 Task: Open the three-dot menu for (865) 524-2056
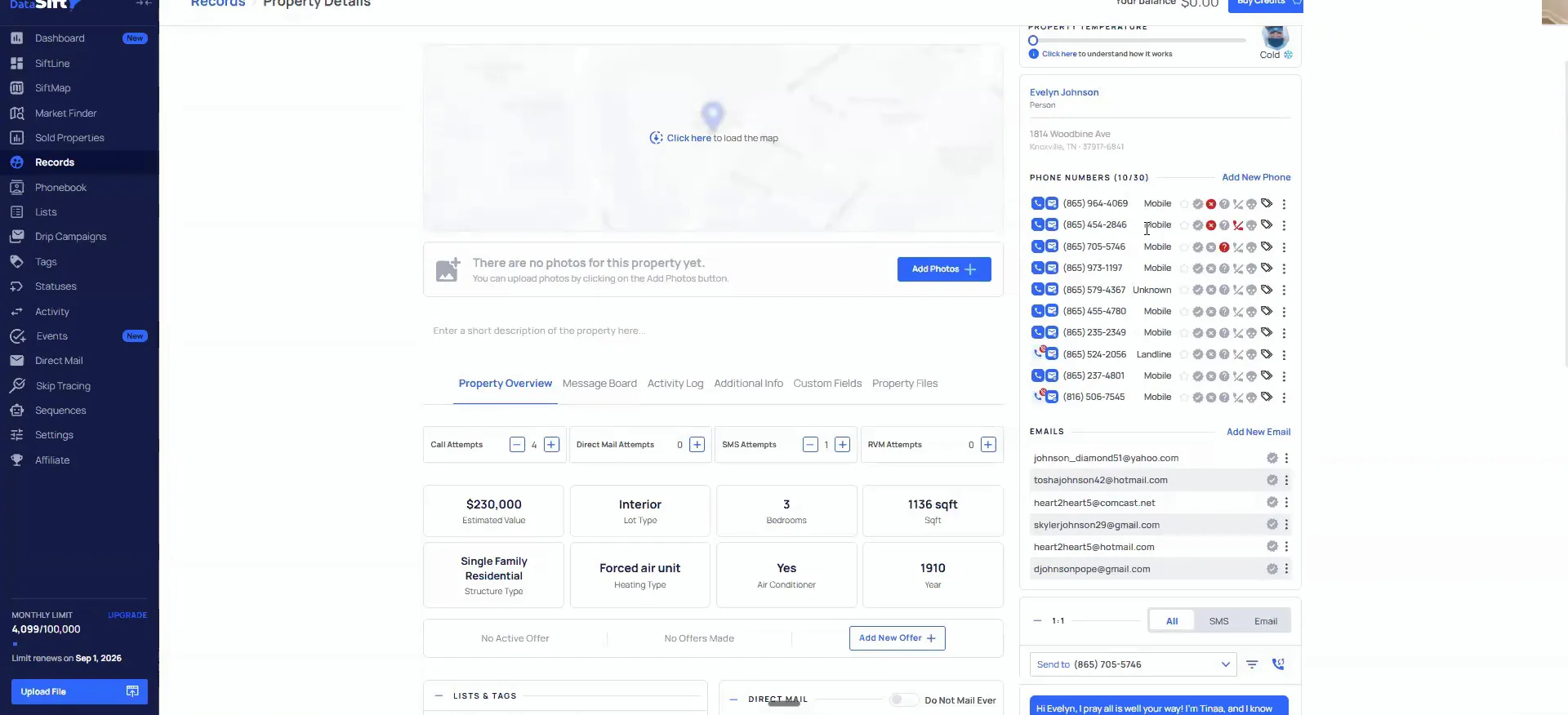click(1284, 355)
